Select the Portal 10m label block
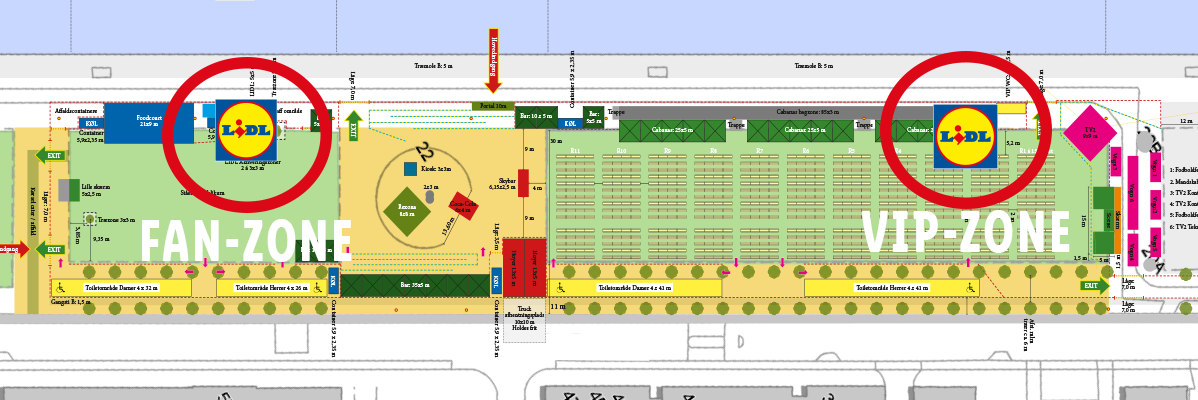 tap(492, 105)
